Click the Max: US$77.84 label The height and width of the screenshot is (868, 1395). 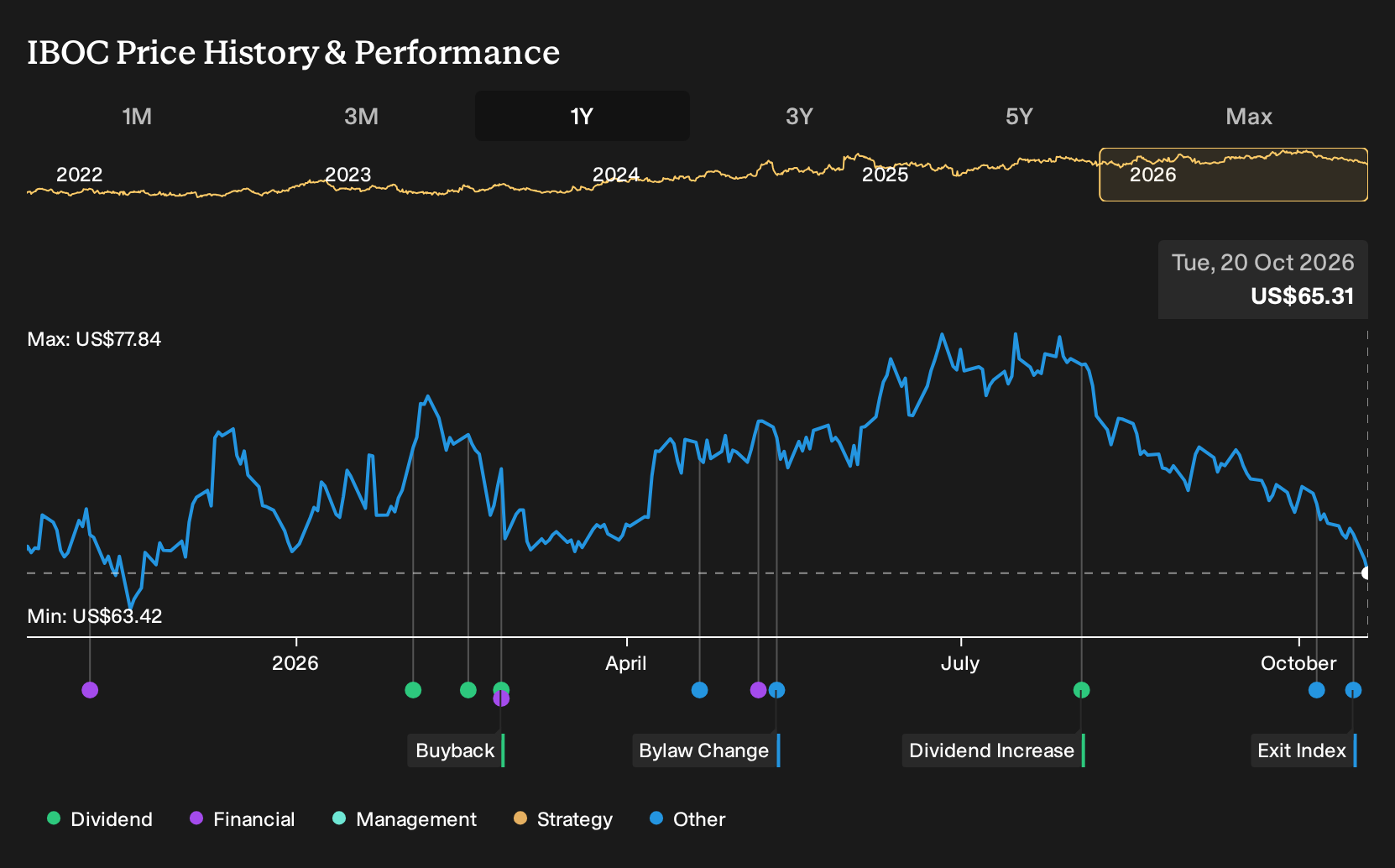point(94,339)
